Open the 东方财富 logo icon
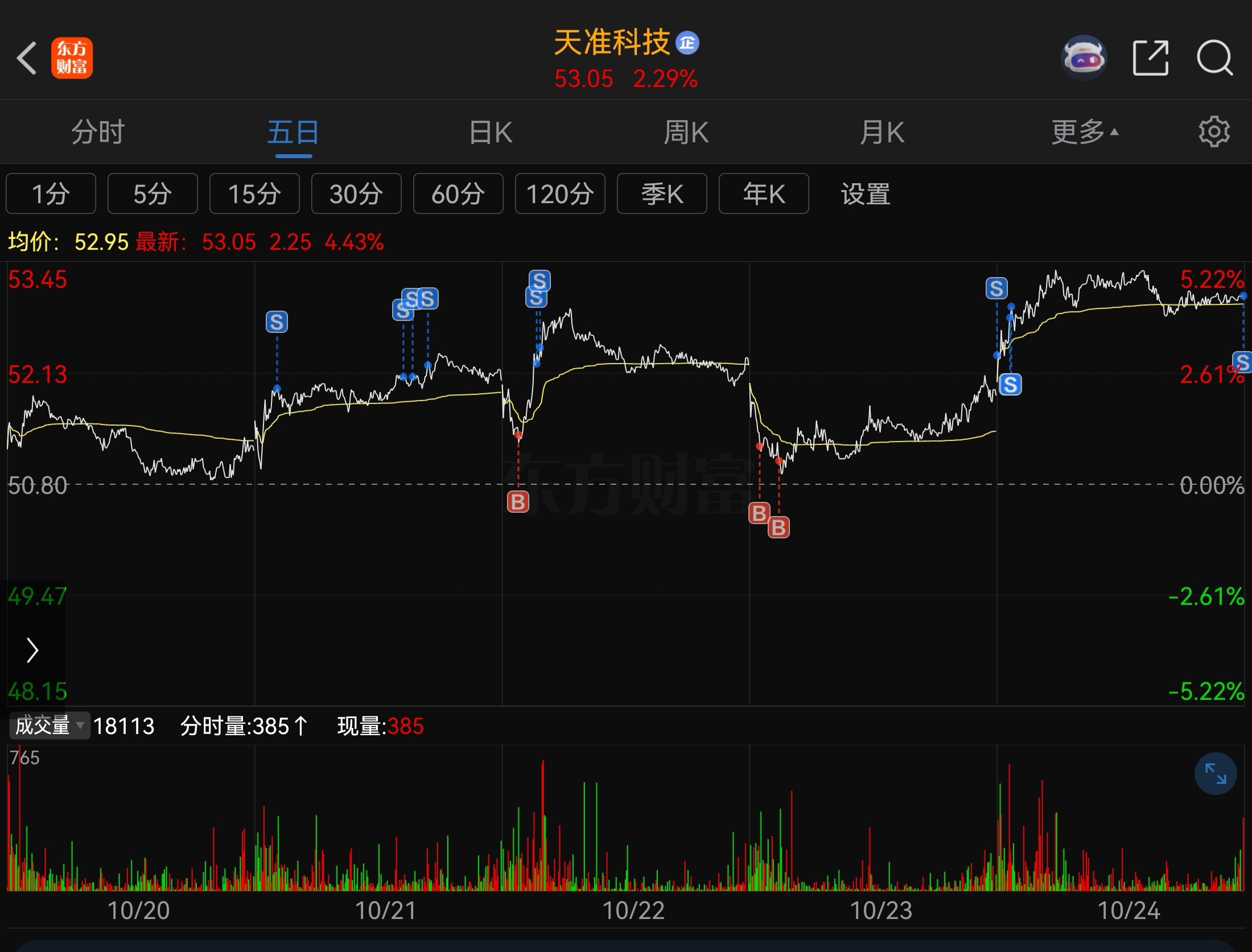This screenshot has width=1252, height=952. (72, 58)
